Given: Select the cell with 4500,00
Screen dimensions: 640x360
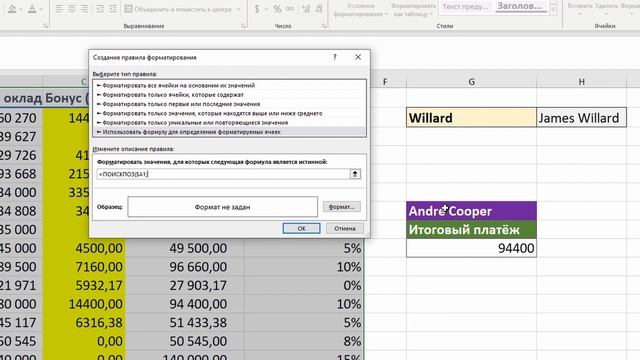Looking at the screenshot, I should pyautogui.click(x=84, y=248).
